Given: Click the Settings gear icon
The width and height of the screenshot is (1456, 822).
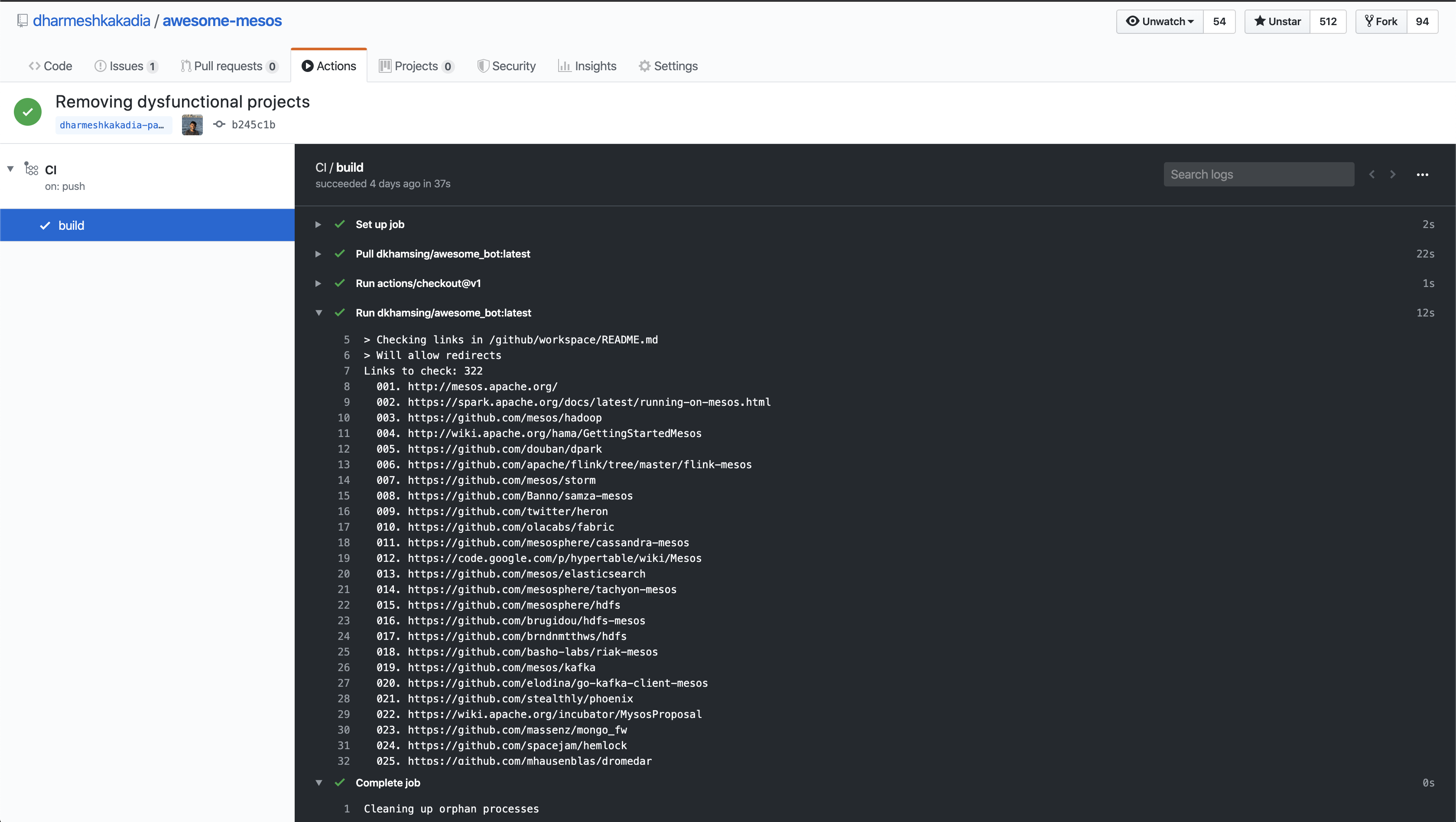Looking at the screenshot, I should 645,65.
